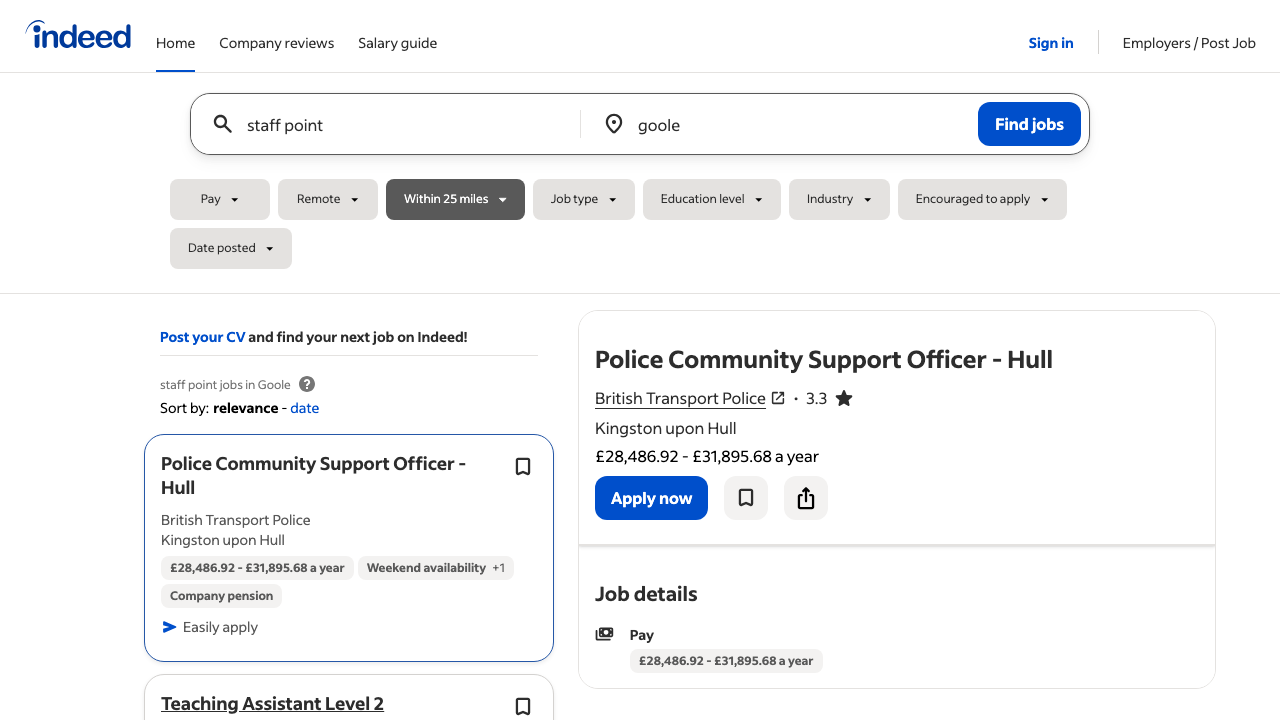
Task: Go to Company reviews tab
Action: pos(276,43)
